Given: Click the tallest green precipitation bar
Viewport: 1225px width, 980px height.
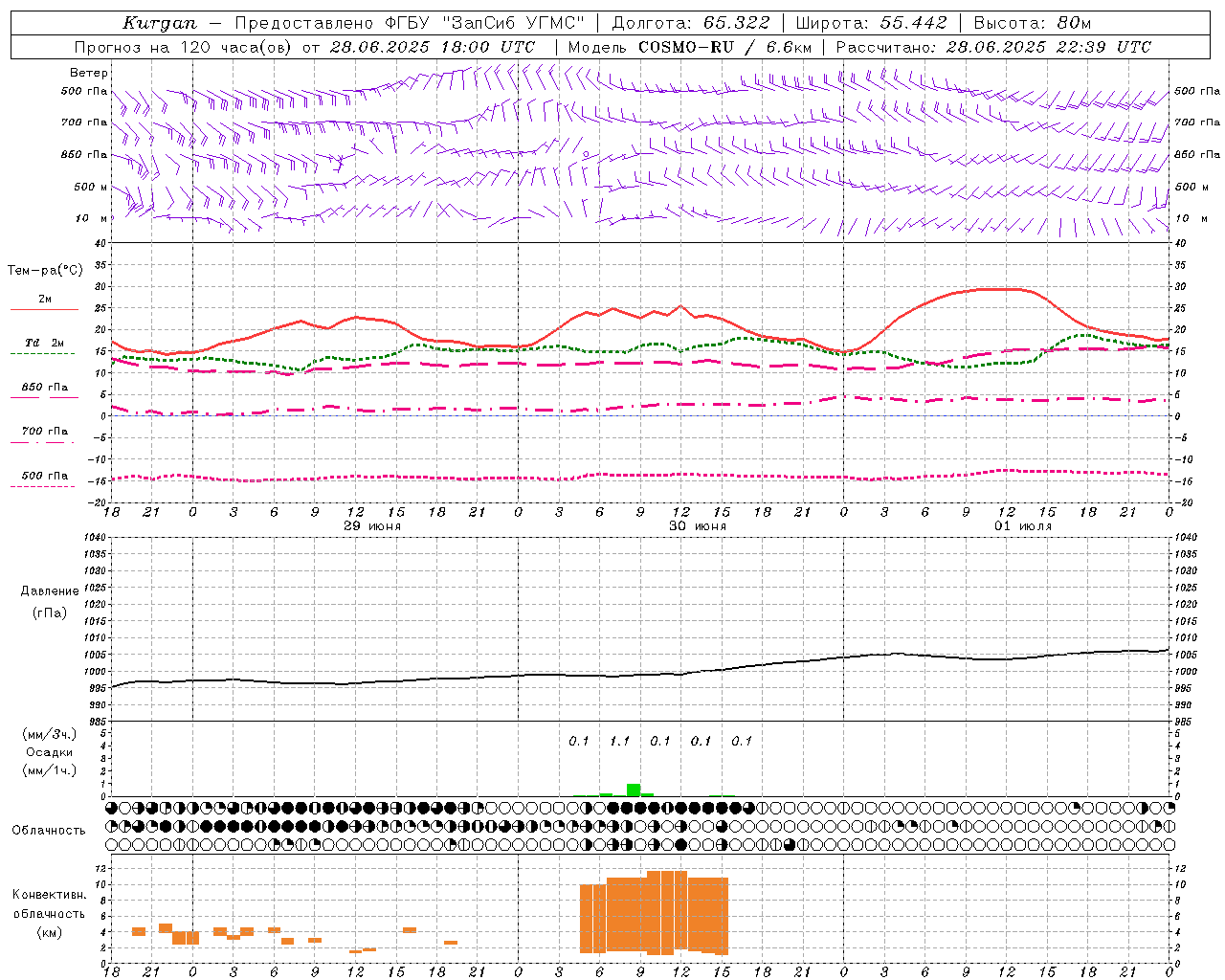Looking at the screenshot, I should [634, 791].
